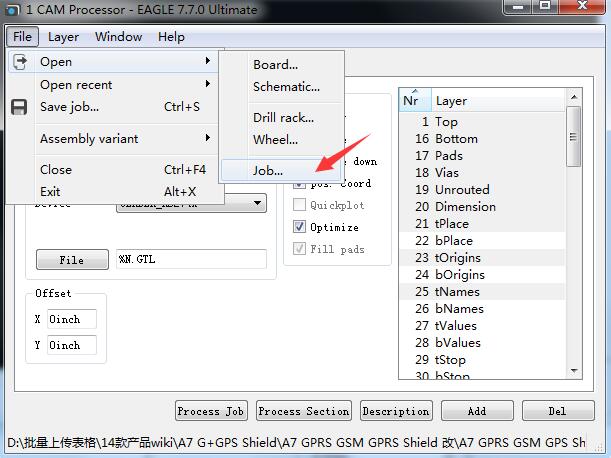Click the status bar file path
Viewport: 611px width, 458px height.
[296, 442]
